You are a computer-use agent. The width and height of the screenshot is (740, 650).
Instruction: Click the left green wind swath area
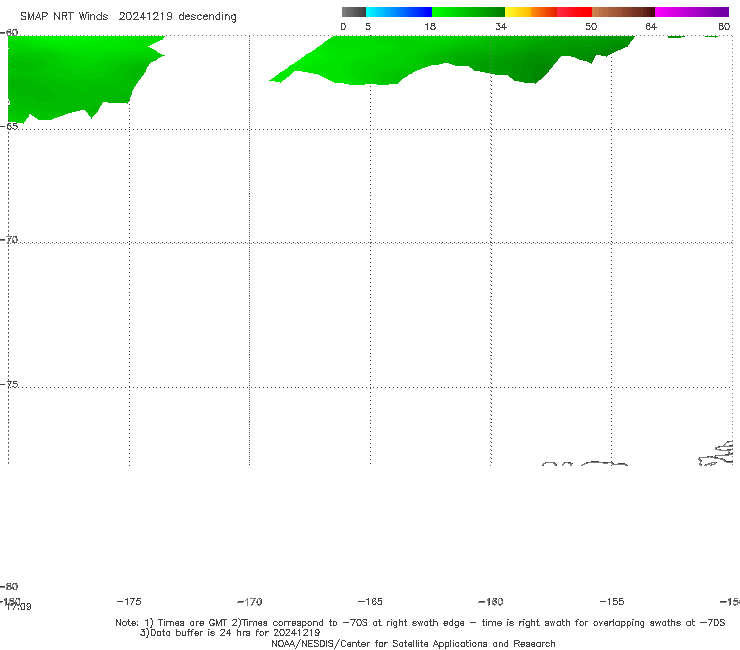click(x=71, y=76)
